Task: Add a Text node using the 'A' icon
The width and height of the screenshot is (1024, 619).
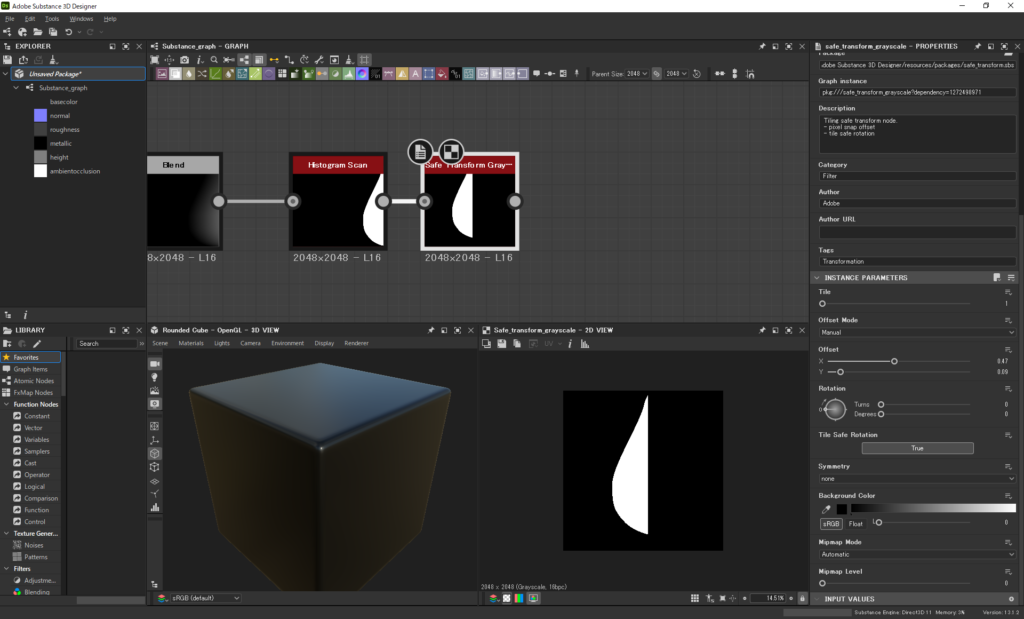Action: point(415,74)
